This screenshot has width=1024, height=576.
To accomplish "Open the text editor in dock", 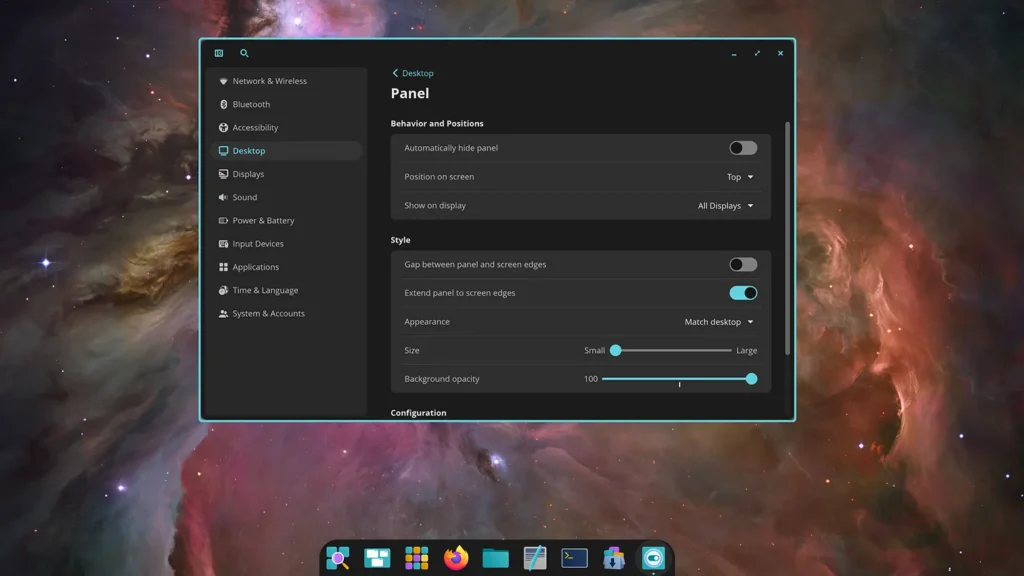I will (535, 558).
